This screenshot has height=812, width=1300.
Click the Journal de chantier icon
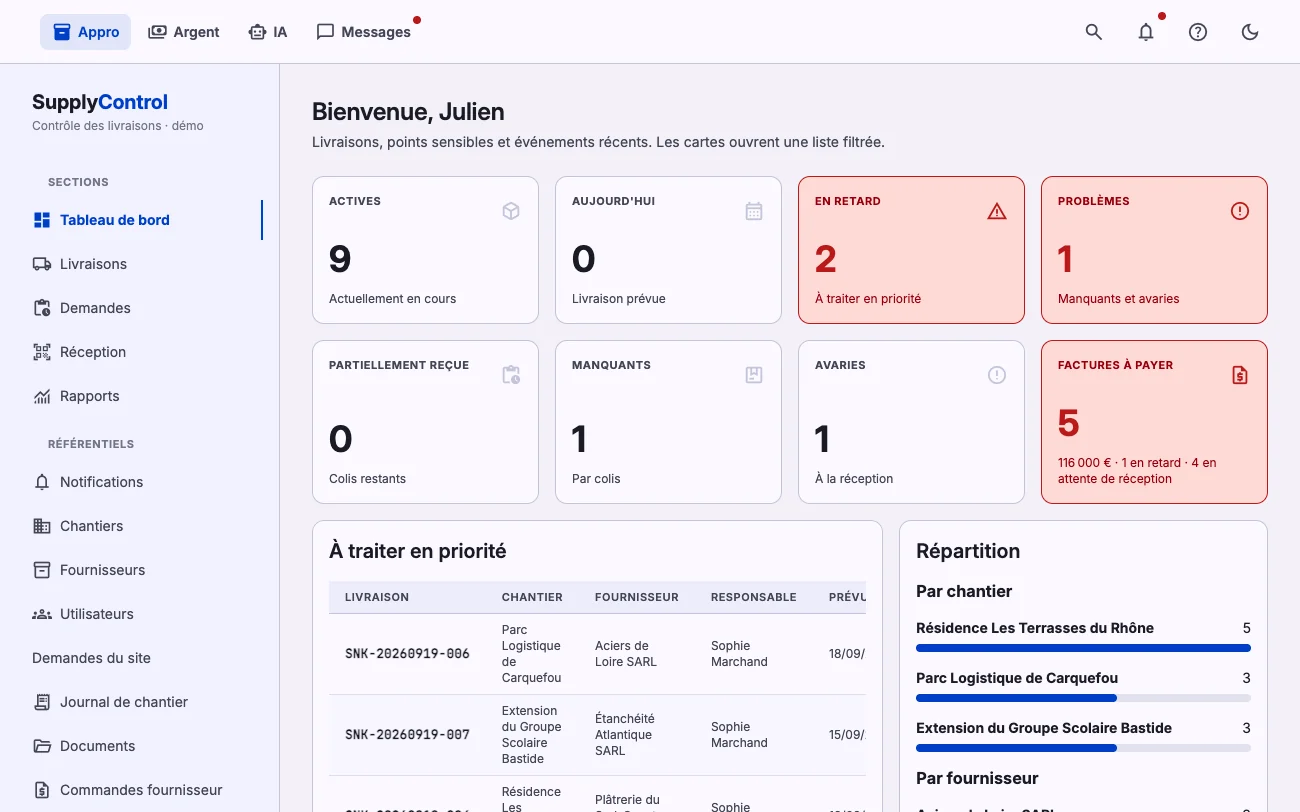click(x=42, y=702)
